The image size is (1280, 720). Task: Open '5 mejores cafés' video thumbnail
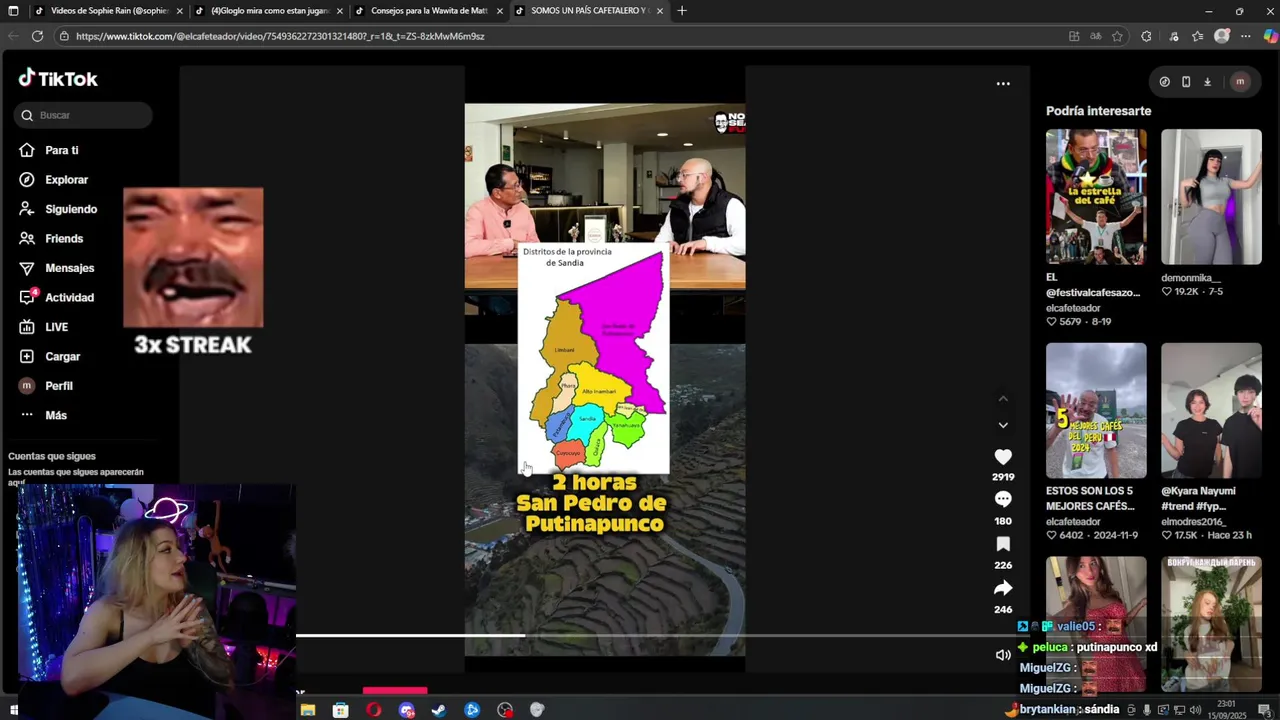pyautogui.click(x=1096, y=410)
